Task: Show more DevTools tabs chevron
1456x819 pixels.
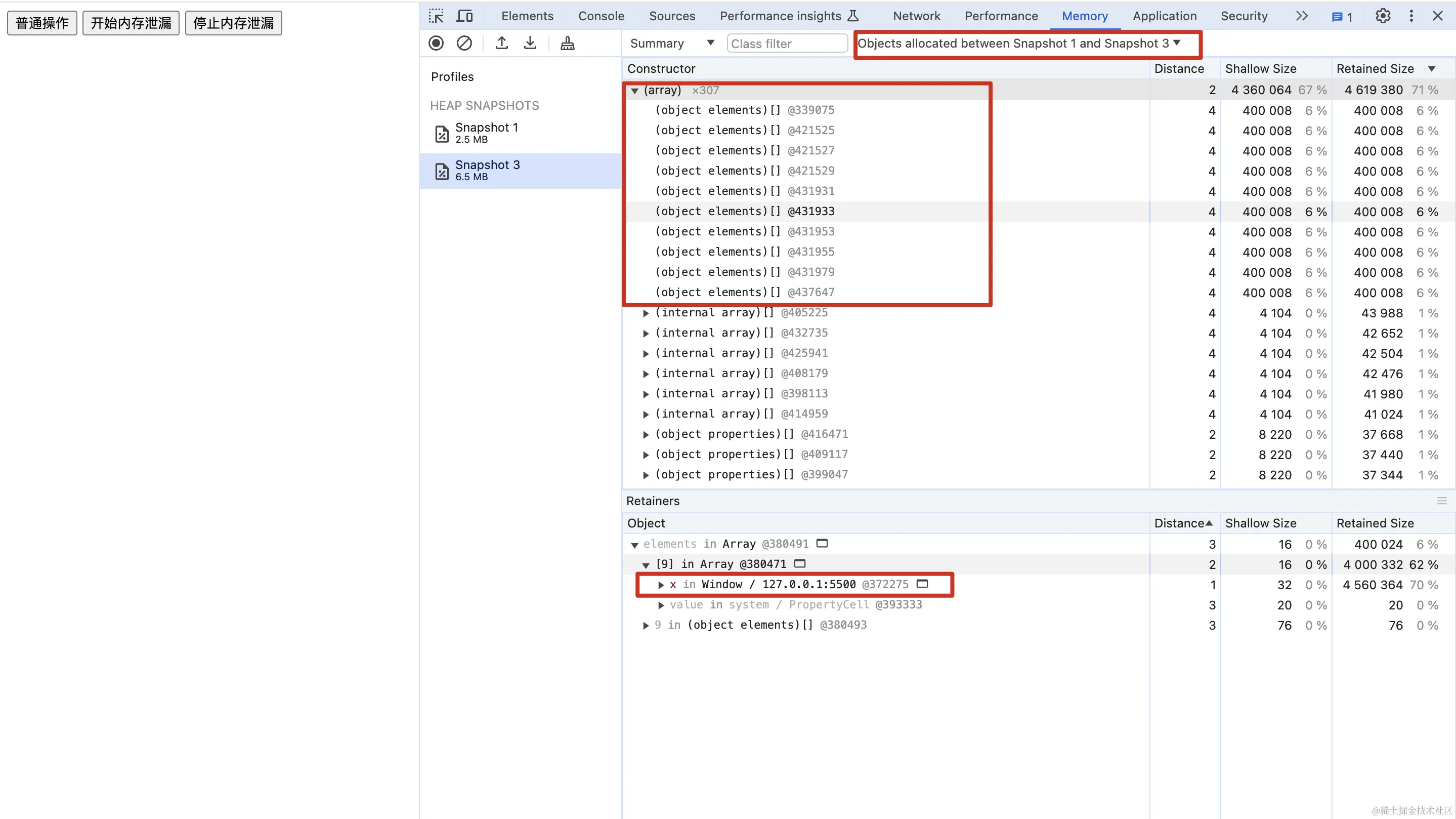Action: [x=1302, y=16]
